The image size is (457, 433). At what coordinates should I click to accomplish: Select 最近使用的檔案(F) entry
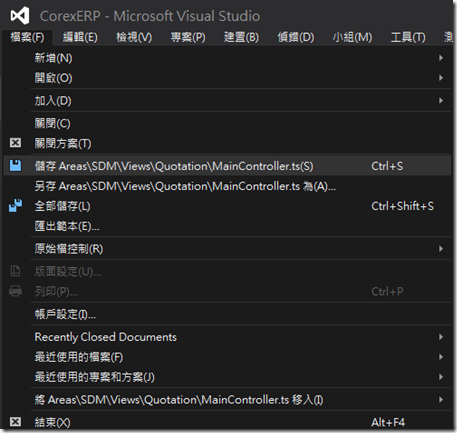click(x=227, y=357)
